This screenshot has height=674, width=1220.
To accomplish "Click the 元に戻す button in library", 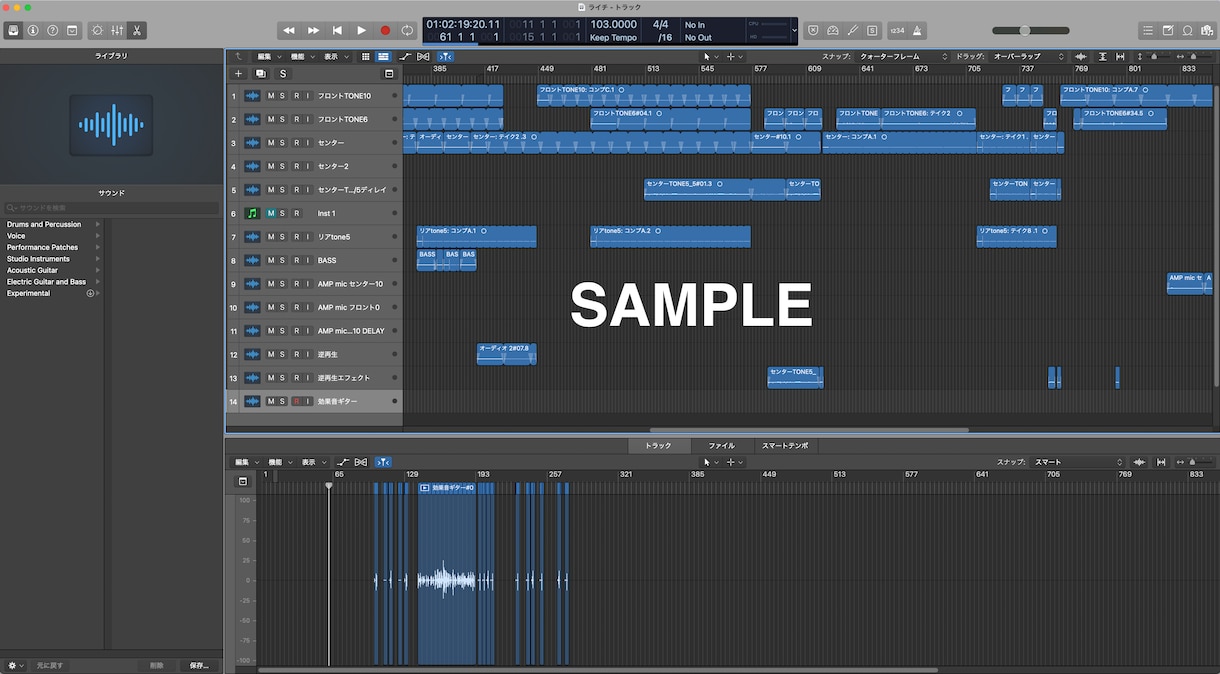I will coord(50,665).
